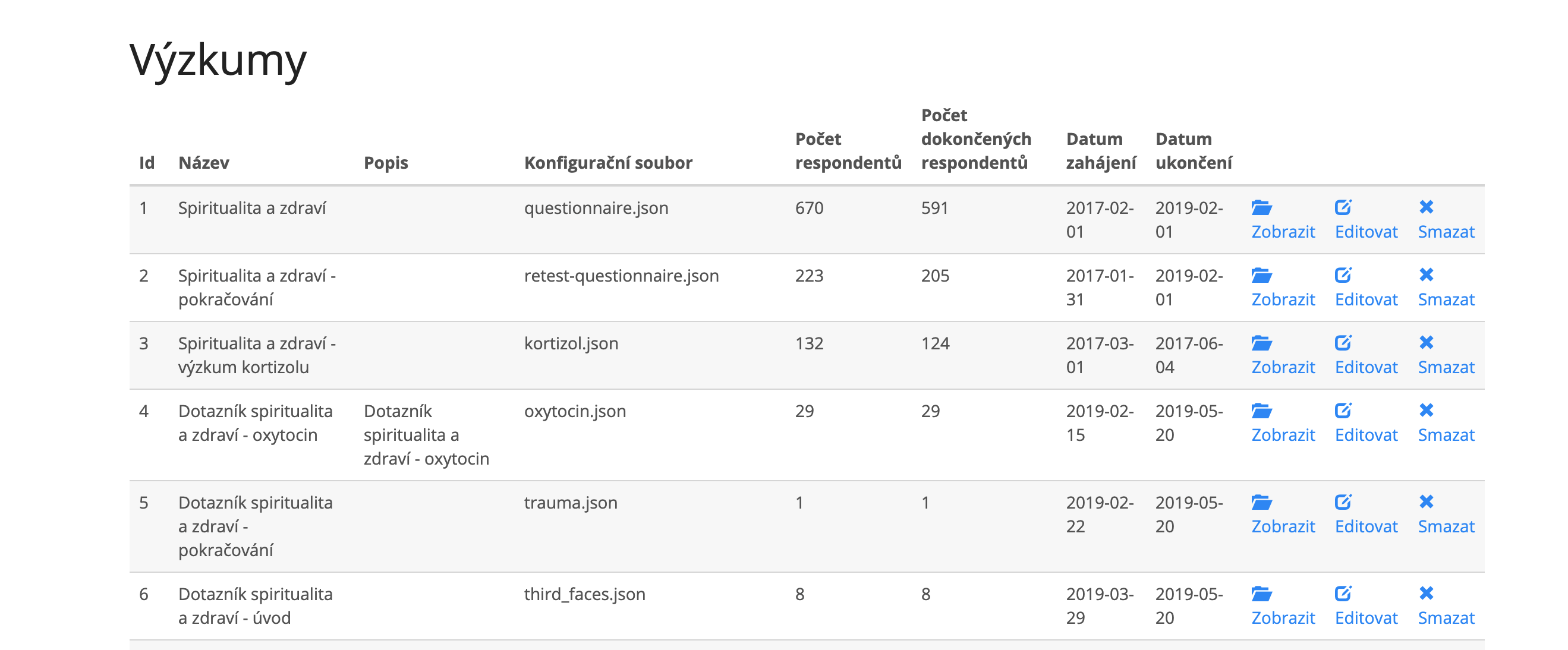Click the folder icon for third_faces.json row
The image size is (1568, 650).
[1261, 594]
